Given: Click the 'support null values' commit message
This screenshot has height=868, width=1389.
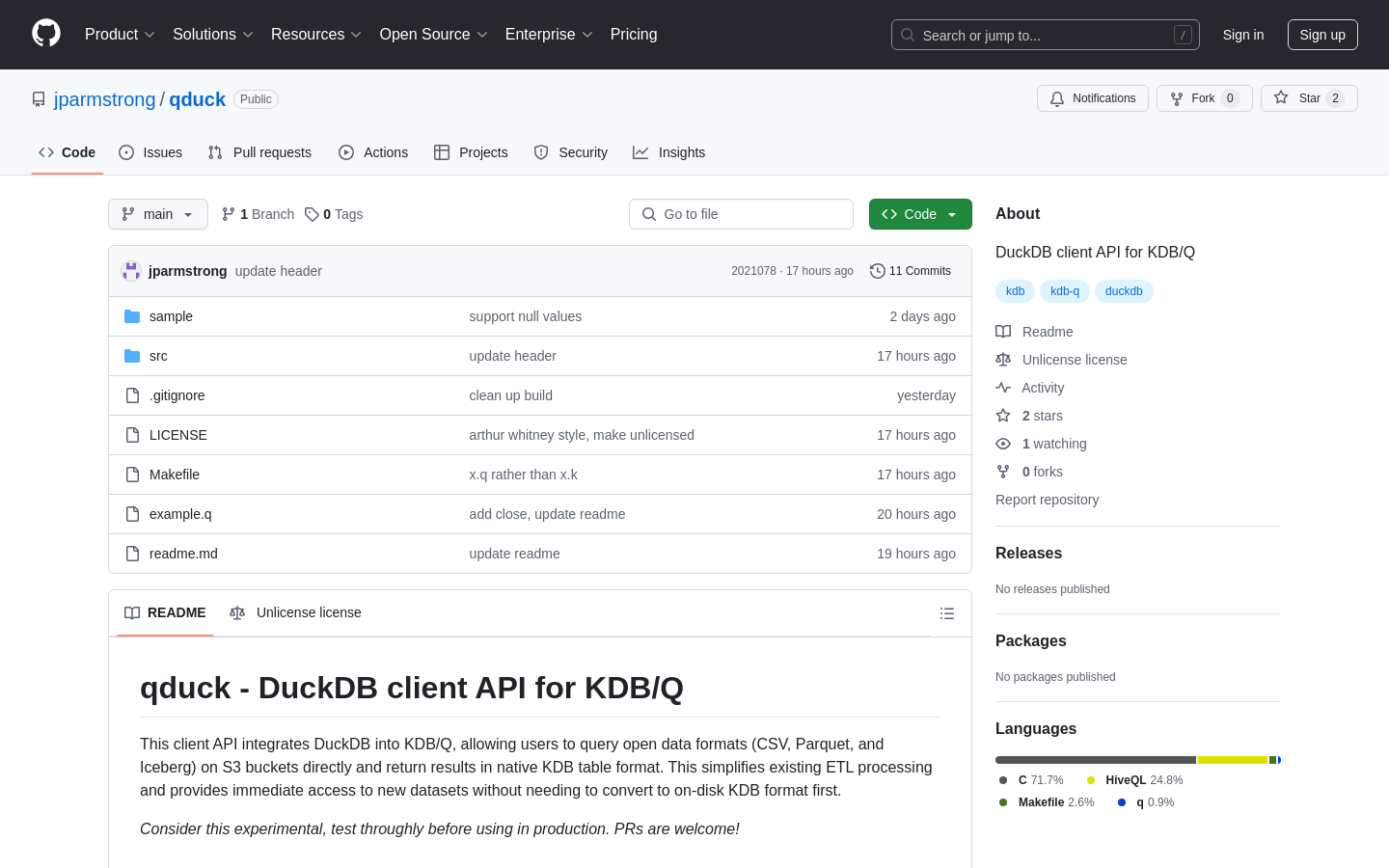Looking at the screenshot, I should click(526, 316).
